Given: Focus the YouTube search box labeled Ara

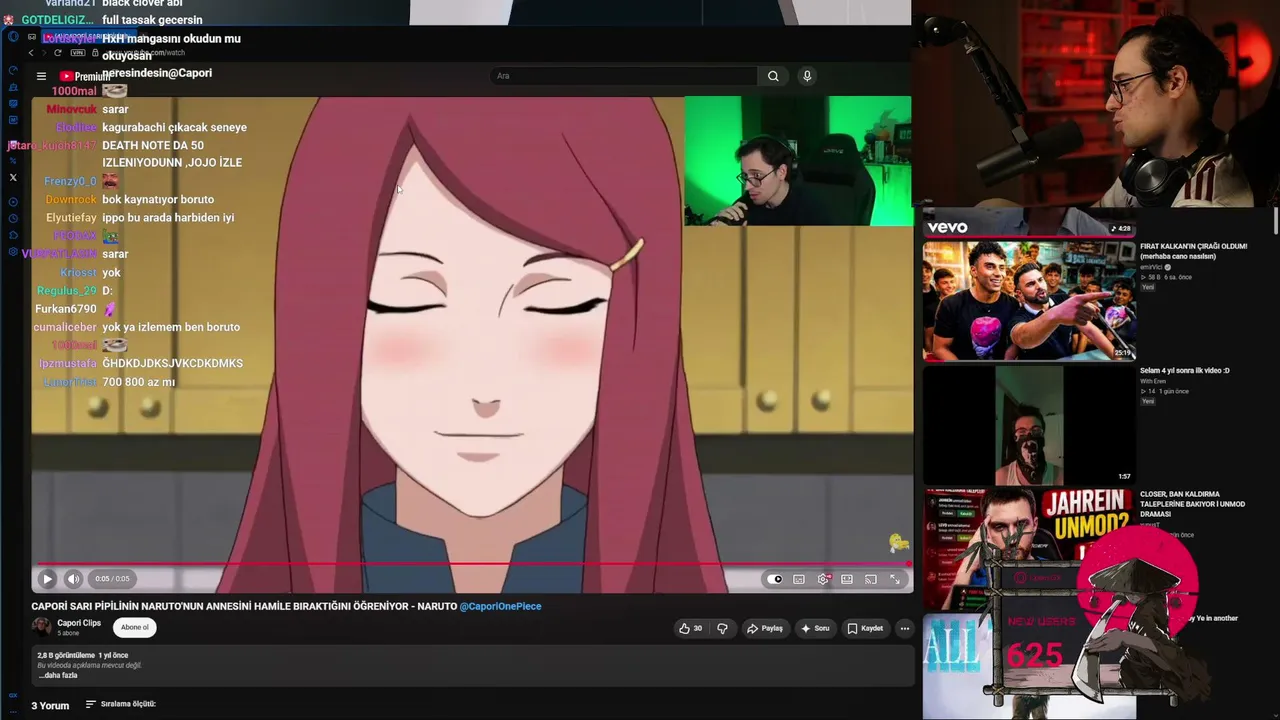Looking at the screenshot, I should point(624,76).
